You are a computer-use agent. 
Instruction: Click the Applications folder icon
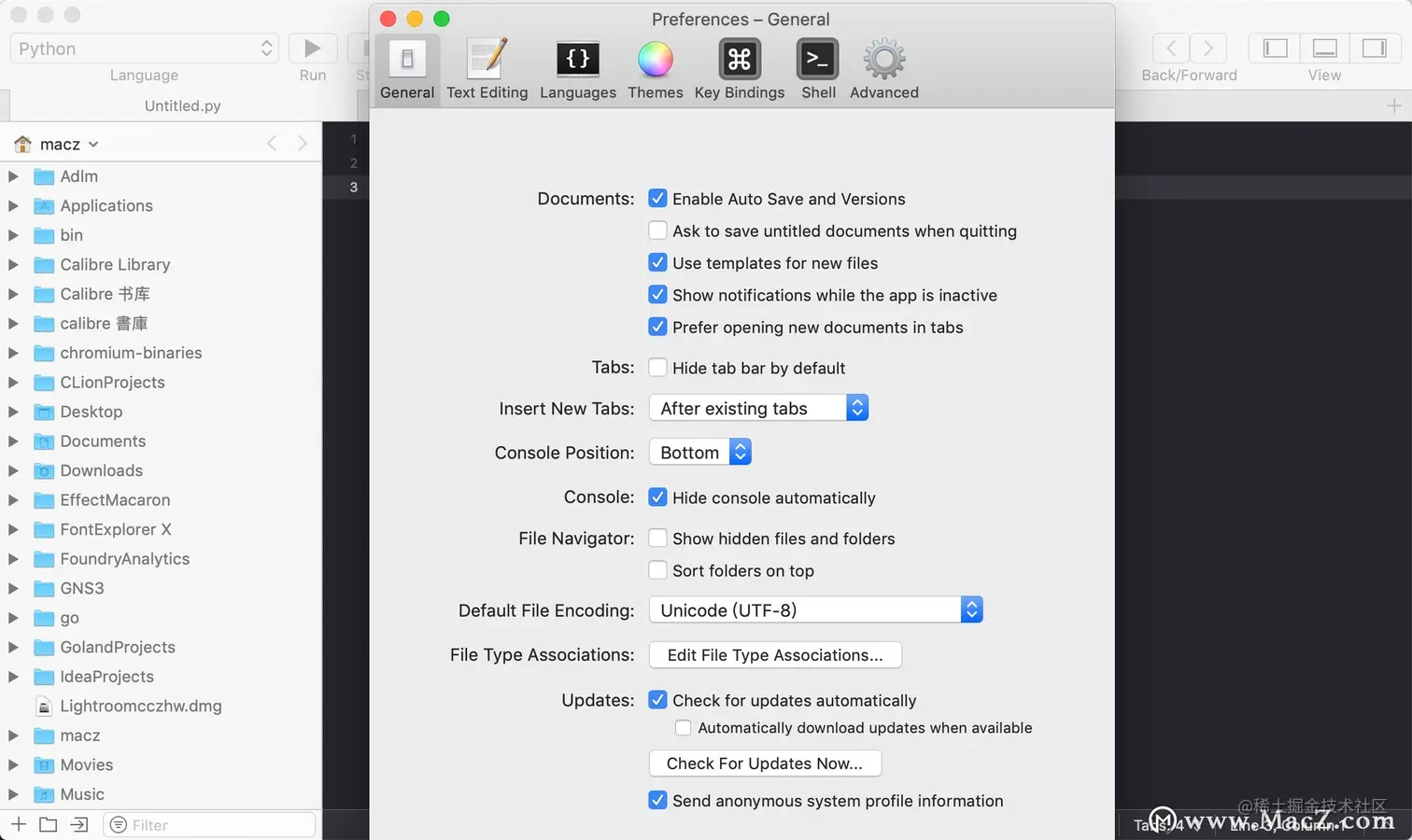[x=44, y=205]
